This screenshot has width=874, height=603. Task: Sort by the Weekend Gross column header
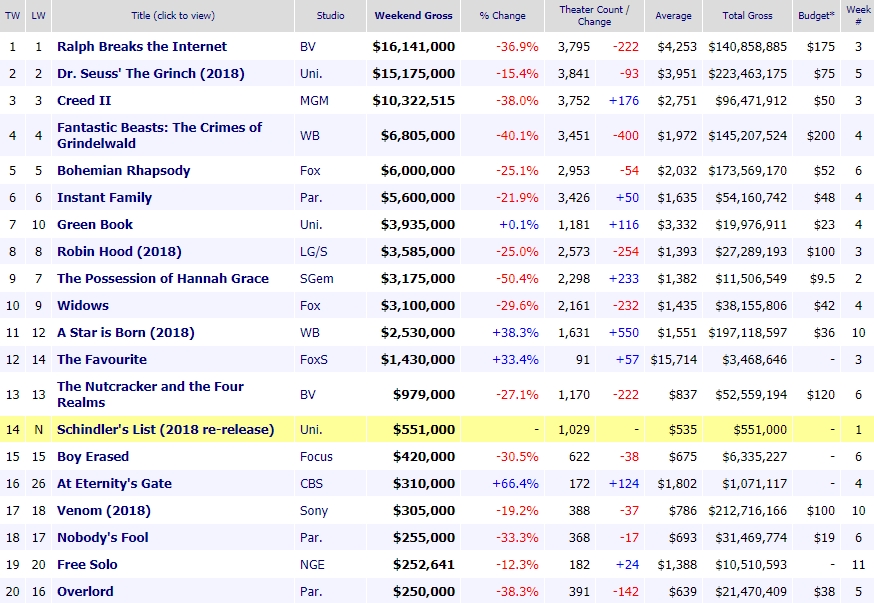pos(414,16)
